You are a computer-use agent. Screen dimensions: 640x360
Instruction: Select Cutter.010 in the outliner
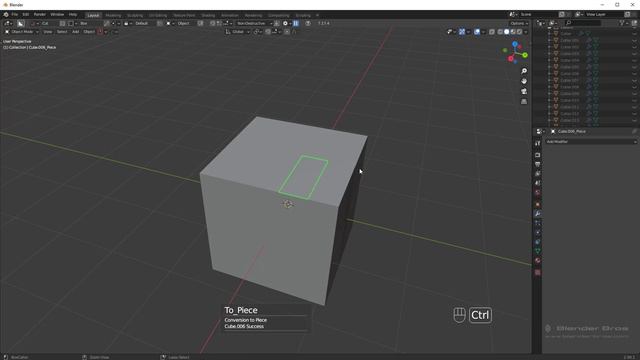569,100
